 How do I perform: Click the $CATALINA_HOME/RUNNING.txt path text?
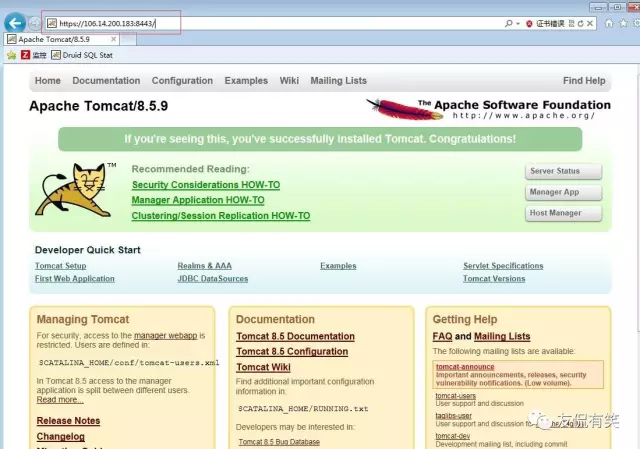[x=303, y=409]
